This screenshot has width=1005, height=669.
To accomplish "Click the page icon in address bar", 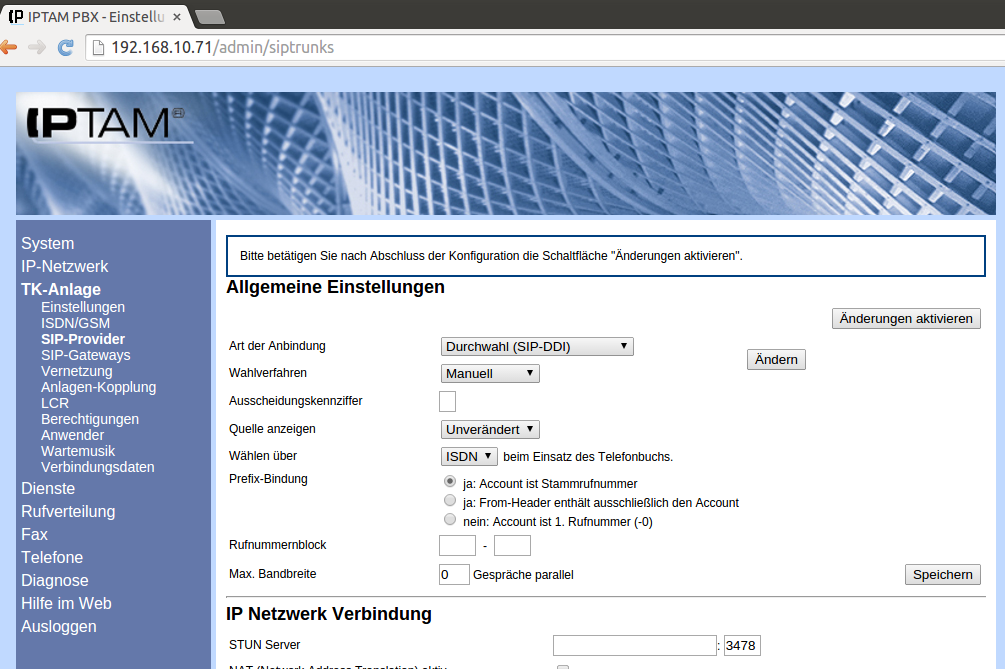I will 97,47.
